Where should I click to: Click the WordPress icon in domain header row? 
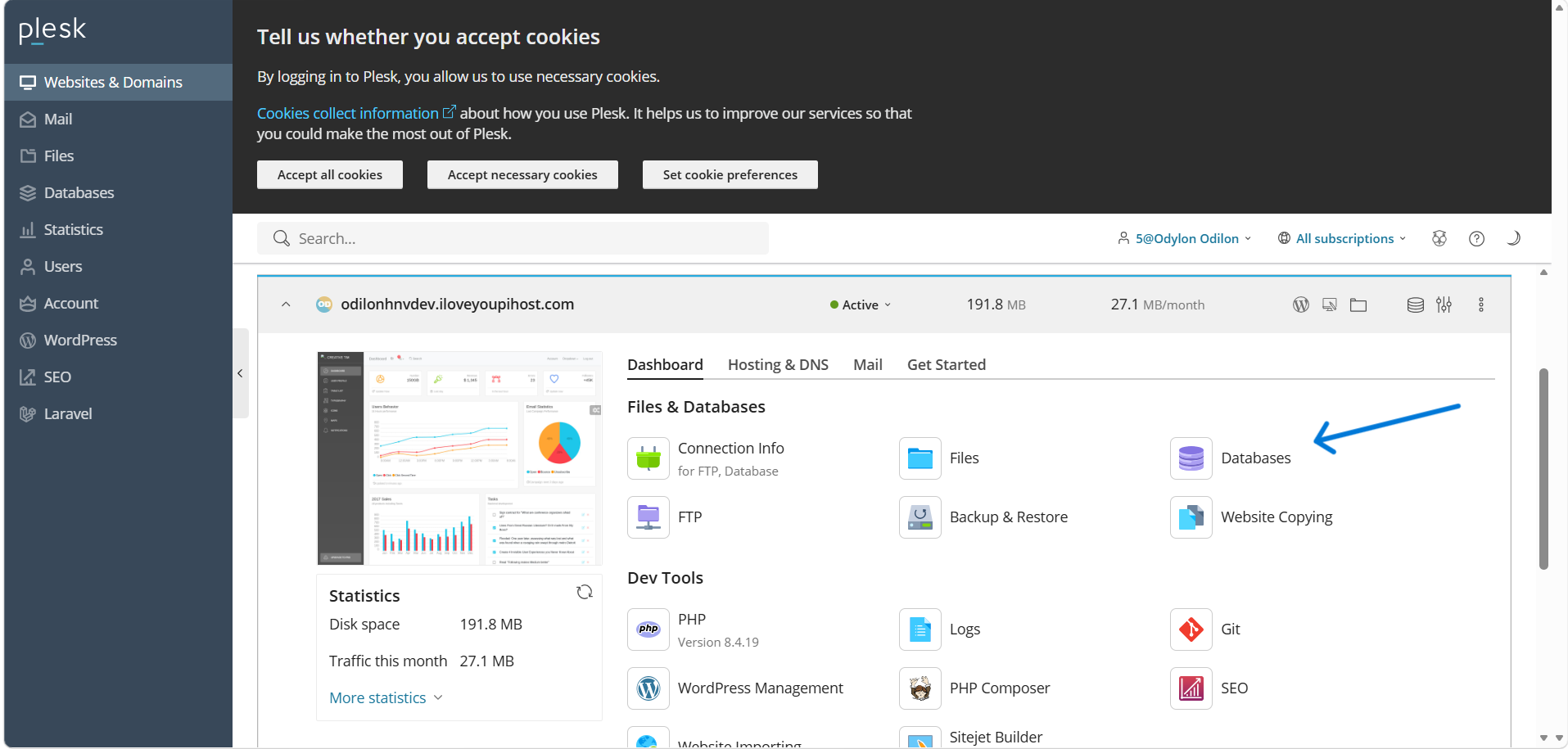pyautogui.click(x=1300, y=305)
